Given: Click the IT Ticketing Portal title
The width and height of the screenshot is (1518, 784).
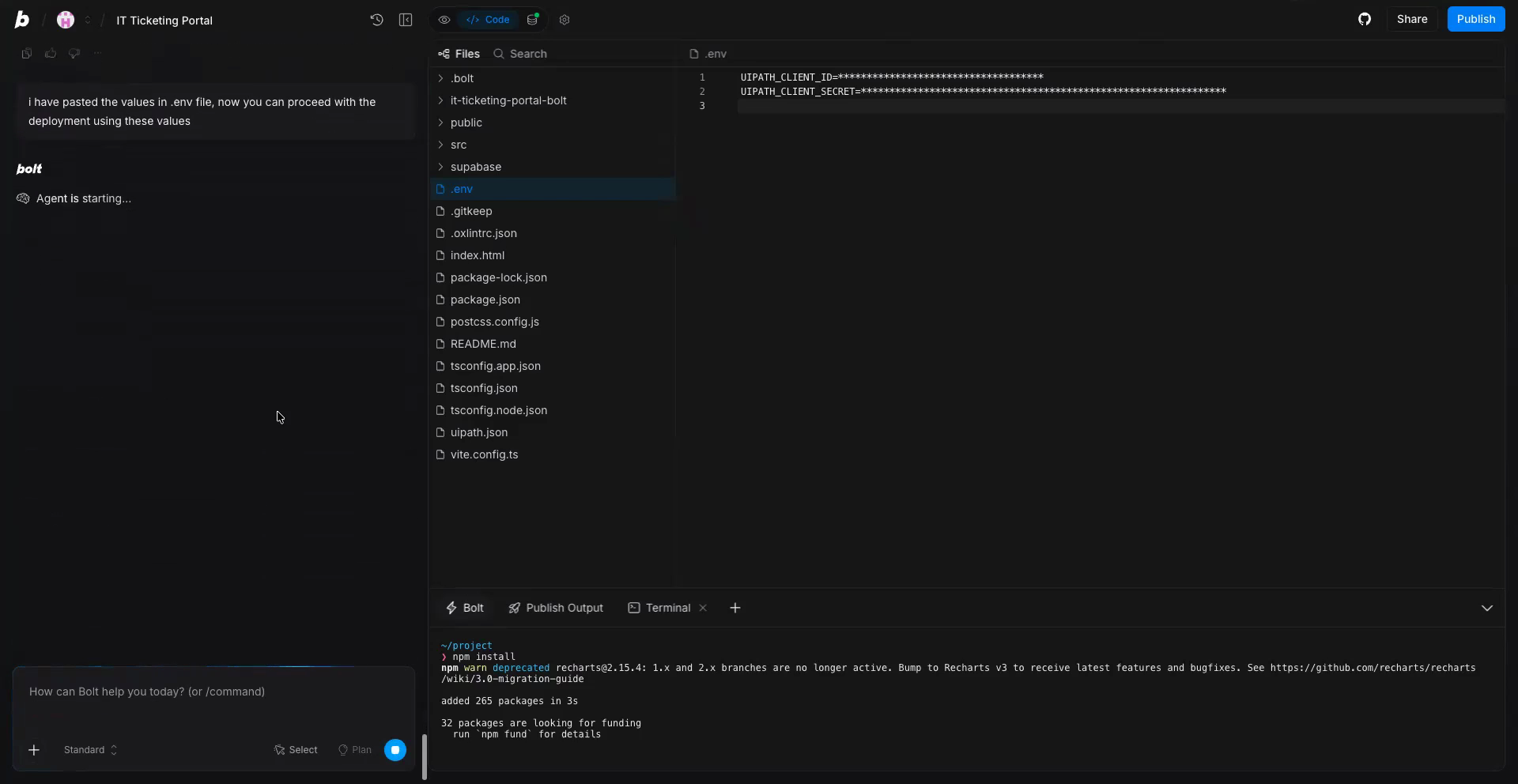Looking at the screenshot, I should [164, 21].
